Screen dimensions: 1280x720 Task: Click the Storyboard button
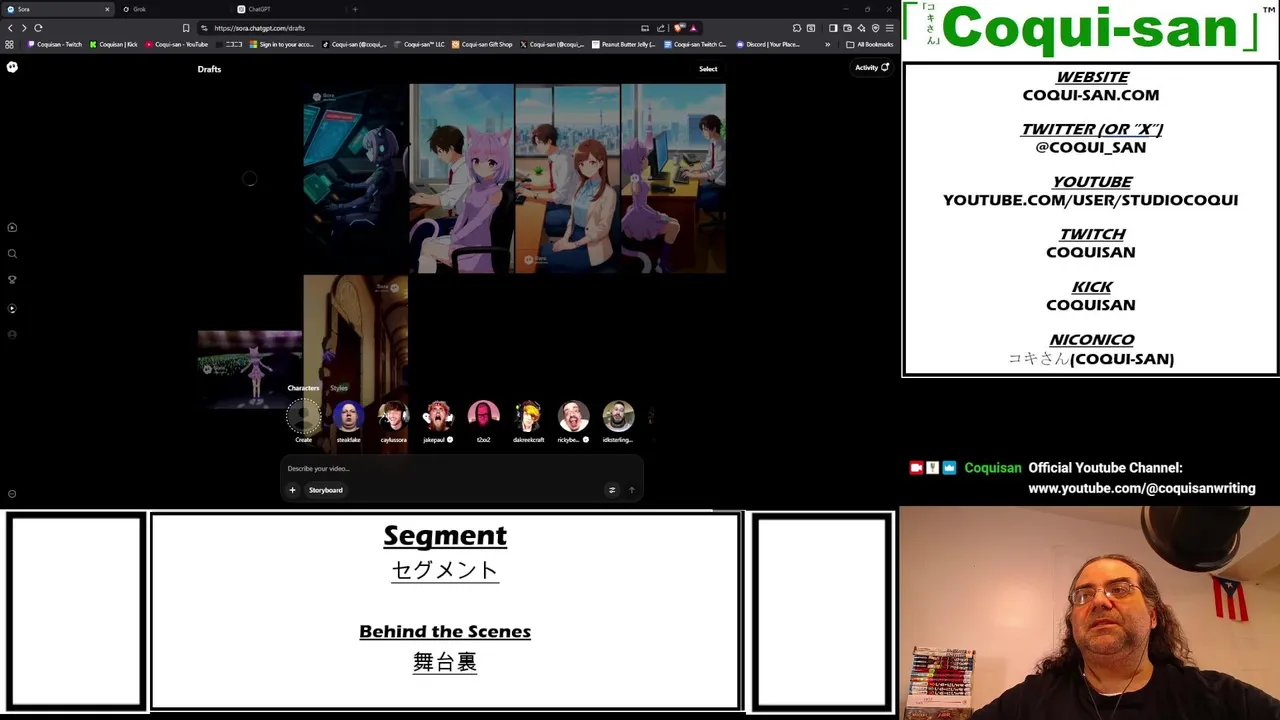[325, 490]
